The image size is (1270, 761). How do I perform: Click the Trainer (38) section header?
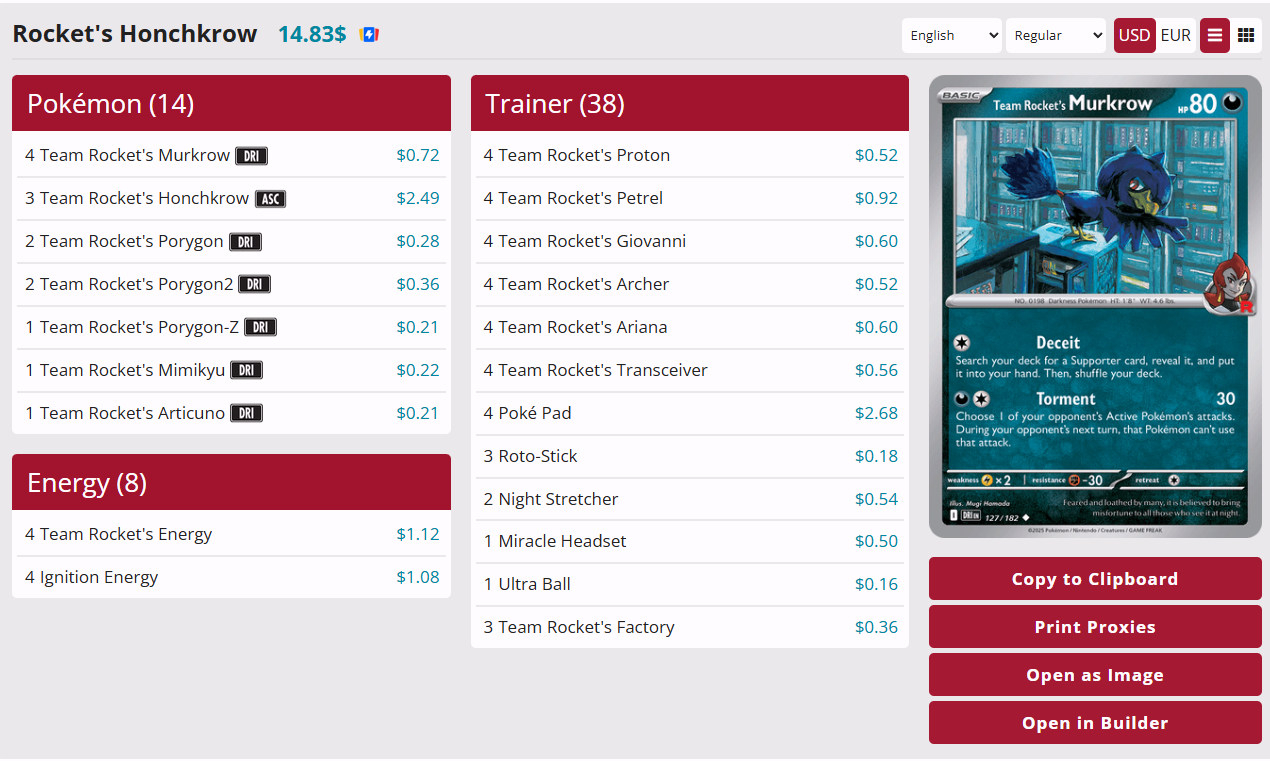coord(690,103)
